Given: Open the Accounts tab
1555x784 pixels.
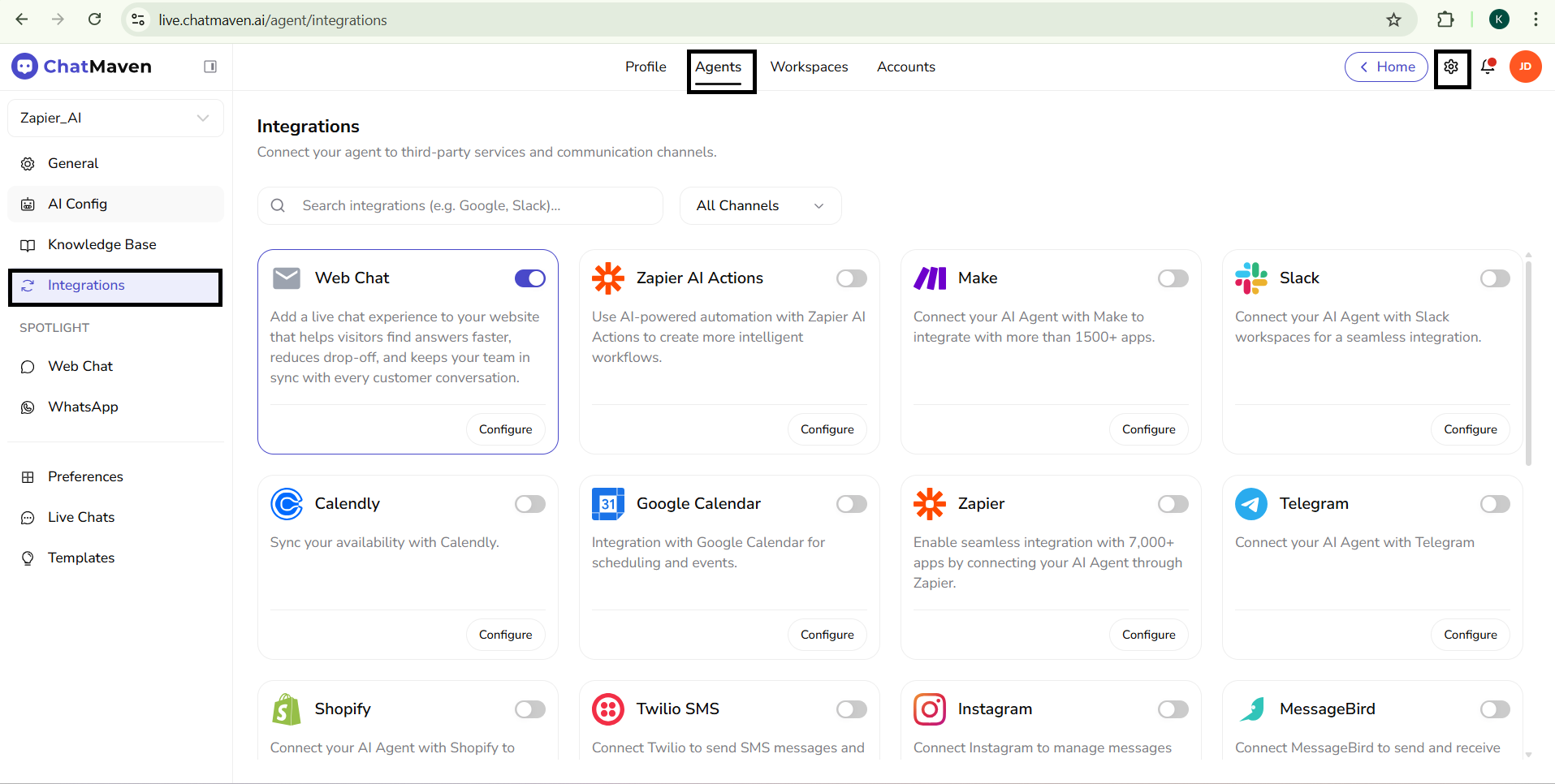Looking at the screenshot, I should (905, 67).
